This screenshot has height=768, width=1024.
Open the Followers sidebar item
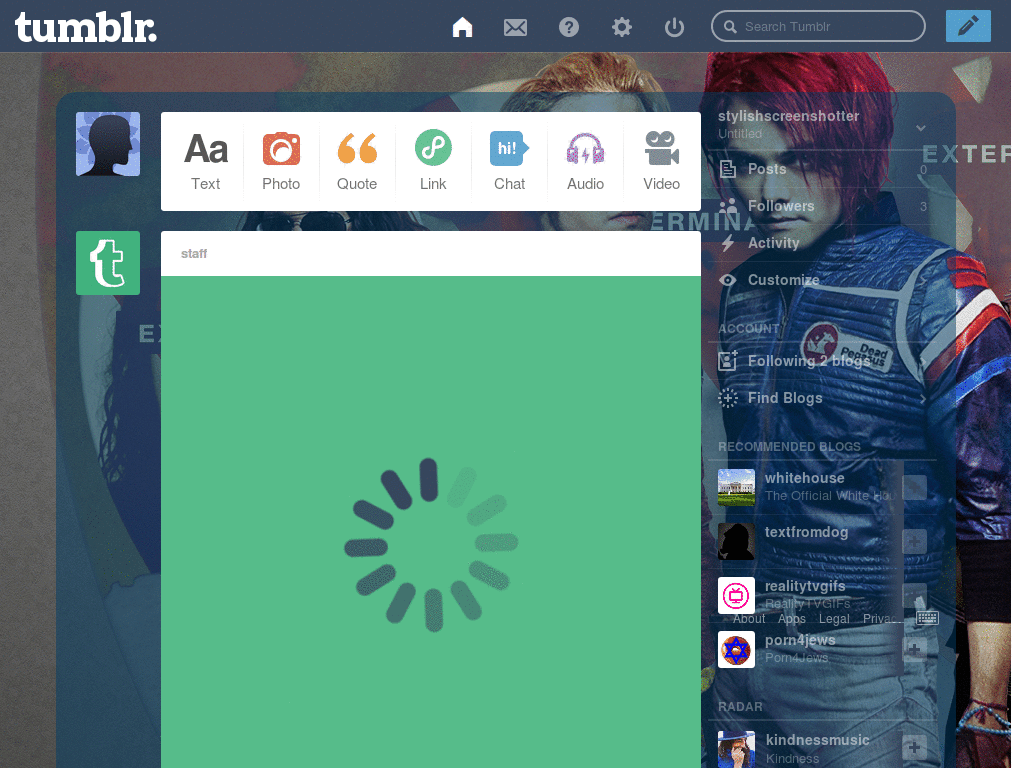pos(822,206)
